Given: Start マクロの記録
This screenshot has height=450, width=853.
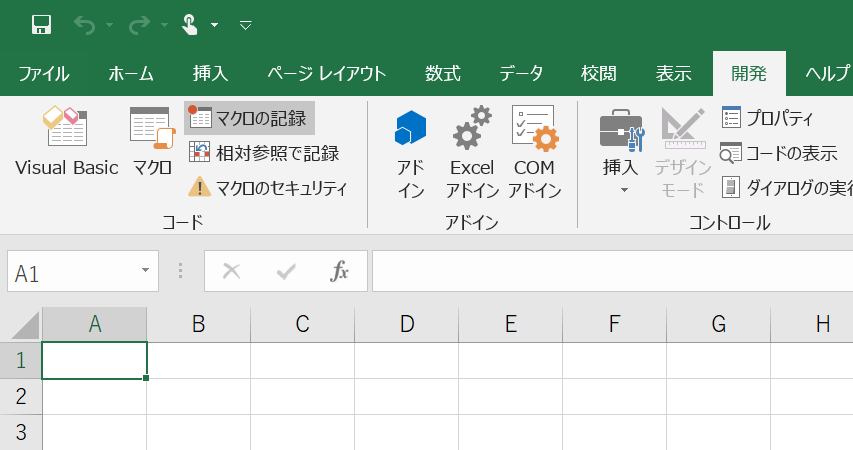Looking at the screenshot, I should tap(249, 118).
